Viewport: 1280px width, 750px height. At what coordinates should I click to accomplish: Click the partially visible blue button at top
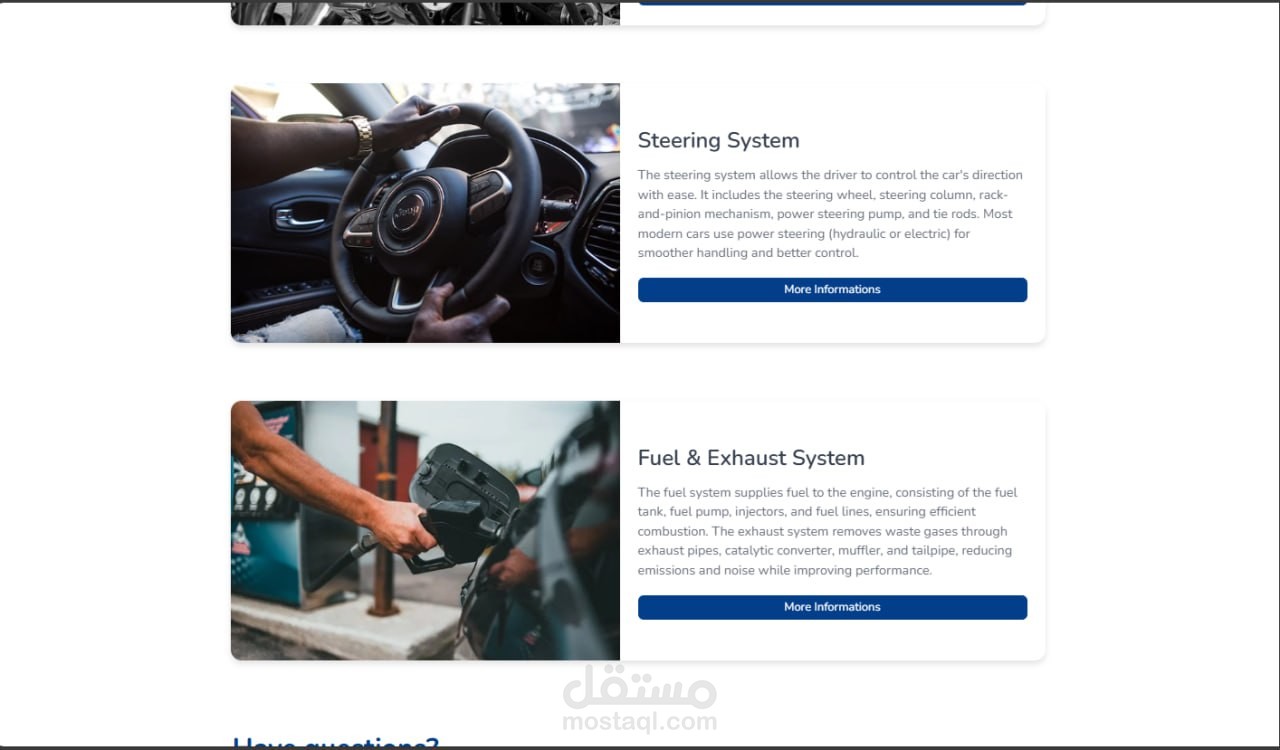[x=832, y=3]
